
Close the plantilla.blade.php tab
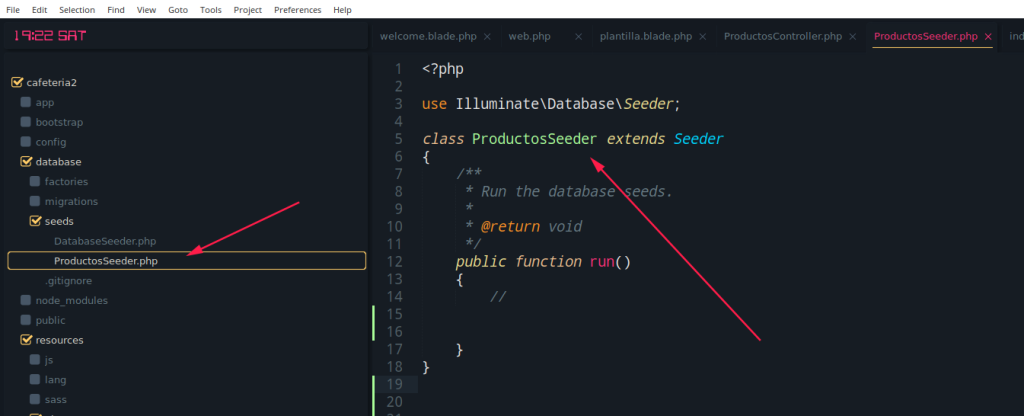(700, 37)
